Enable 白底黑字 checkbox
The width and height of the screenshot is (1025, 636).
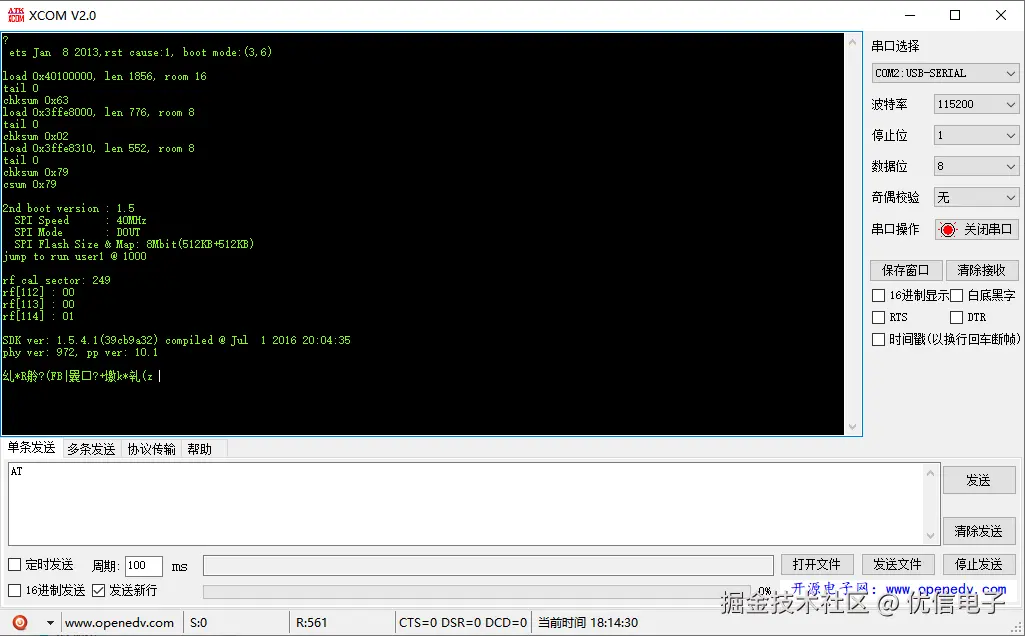956,295
